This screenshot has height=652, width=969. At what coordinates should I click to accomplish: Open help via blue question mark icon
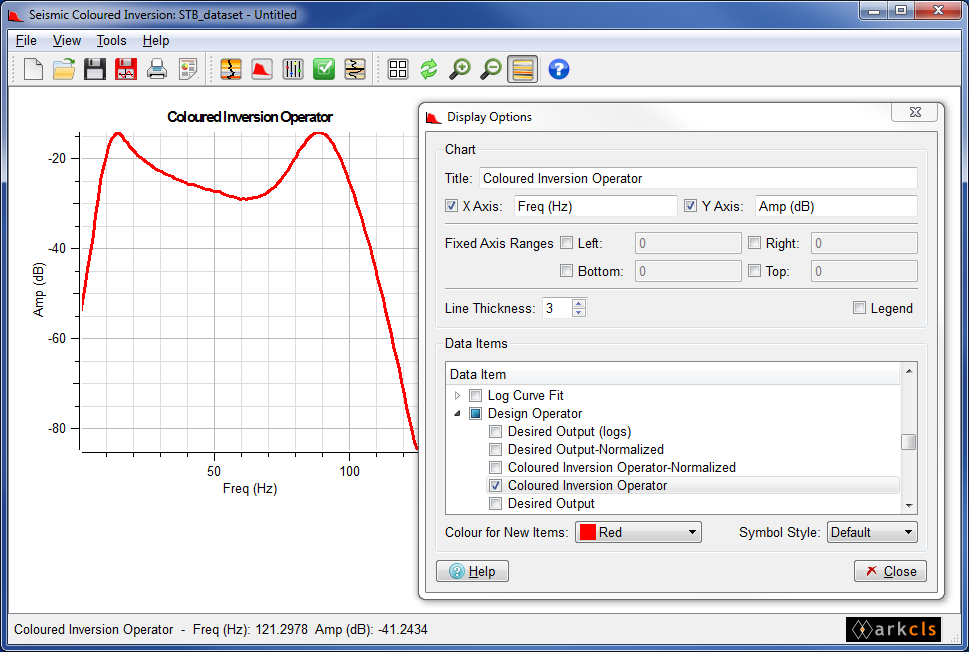coord(559,69)
